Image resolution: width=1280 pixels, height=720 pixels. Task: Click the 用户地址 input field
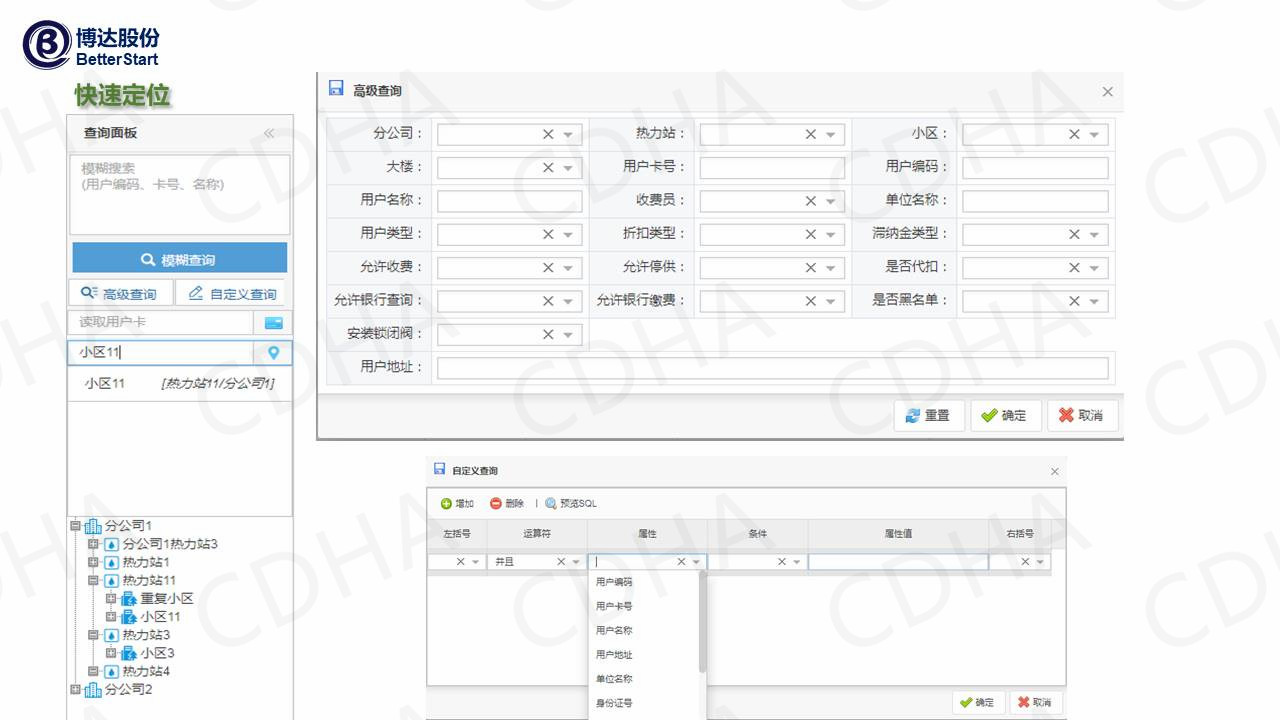(772, 367)
